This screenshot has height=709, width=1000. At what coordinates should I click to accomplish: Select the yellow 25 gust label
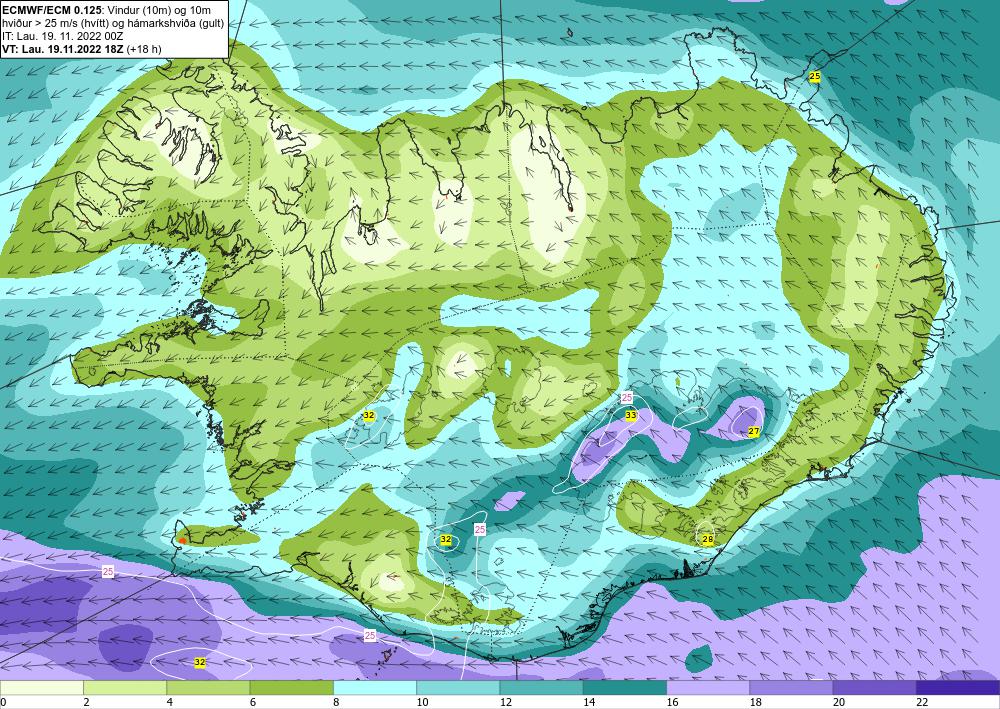point(814,77)
